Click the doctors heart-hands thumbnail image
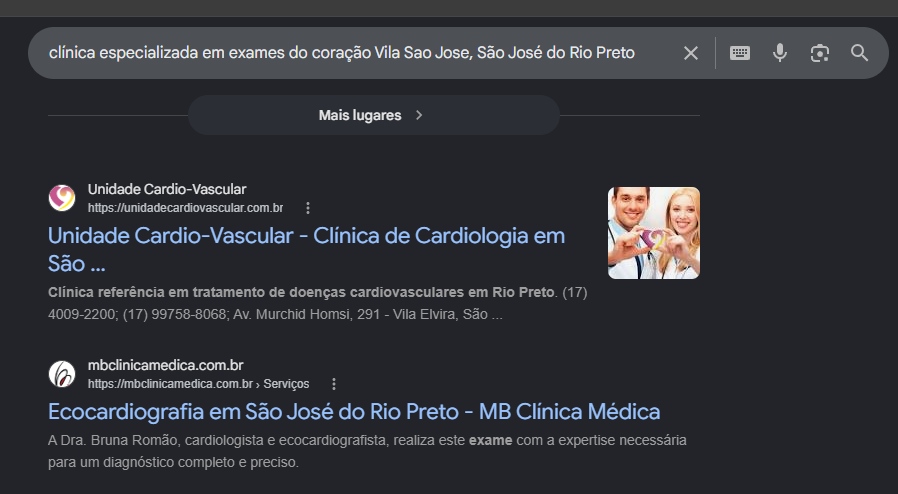This screenshot has width=898, height=494. tap(653, 233)
